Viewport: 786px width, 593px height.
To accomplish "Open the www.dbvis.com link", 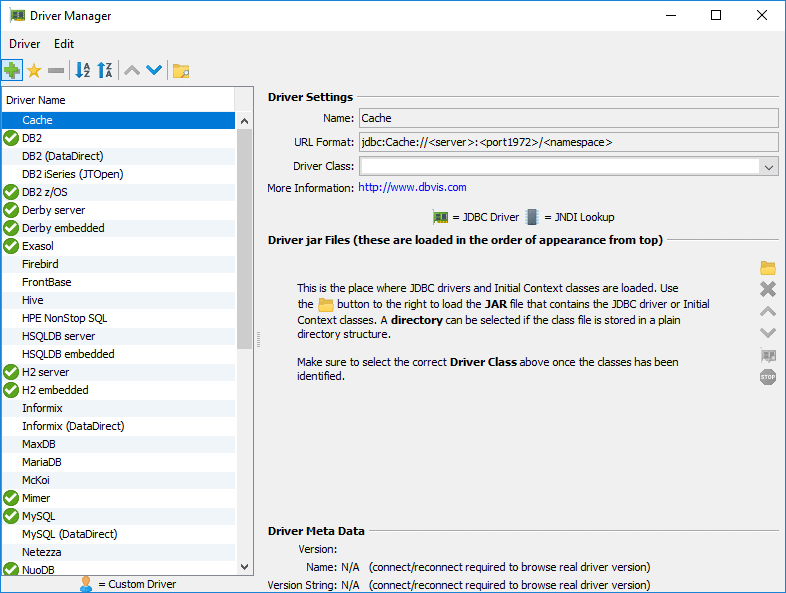I will click(x=412, y=187).
